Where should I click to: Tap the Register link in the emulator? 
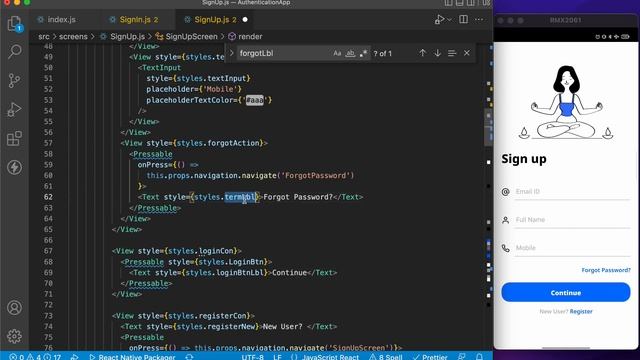pos(581,311)
